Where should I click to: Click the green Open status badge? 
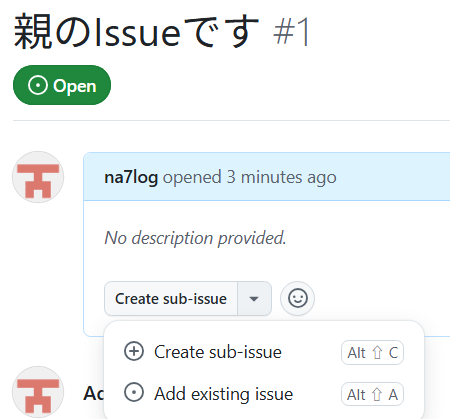point(62,85)
